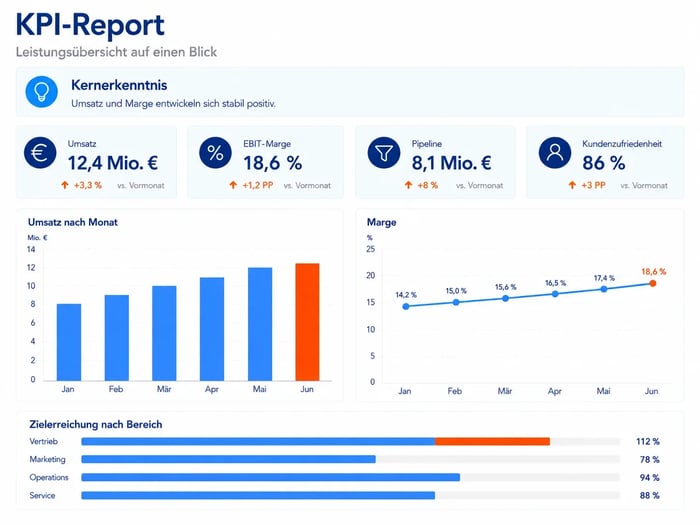
Task: Click the 15,0 % Feb data point in the Marge chart
Action: tap(456, 302)
